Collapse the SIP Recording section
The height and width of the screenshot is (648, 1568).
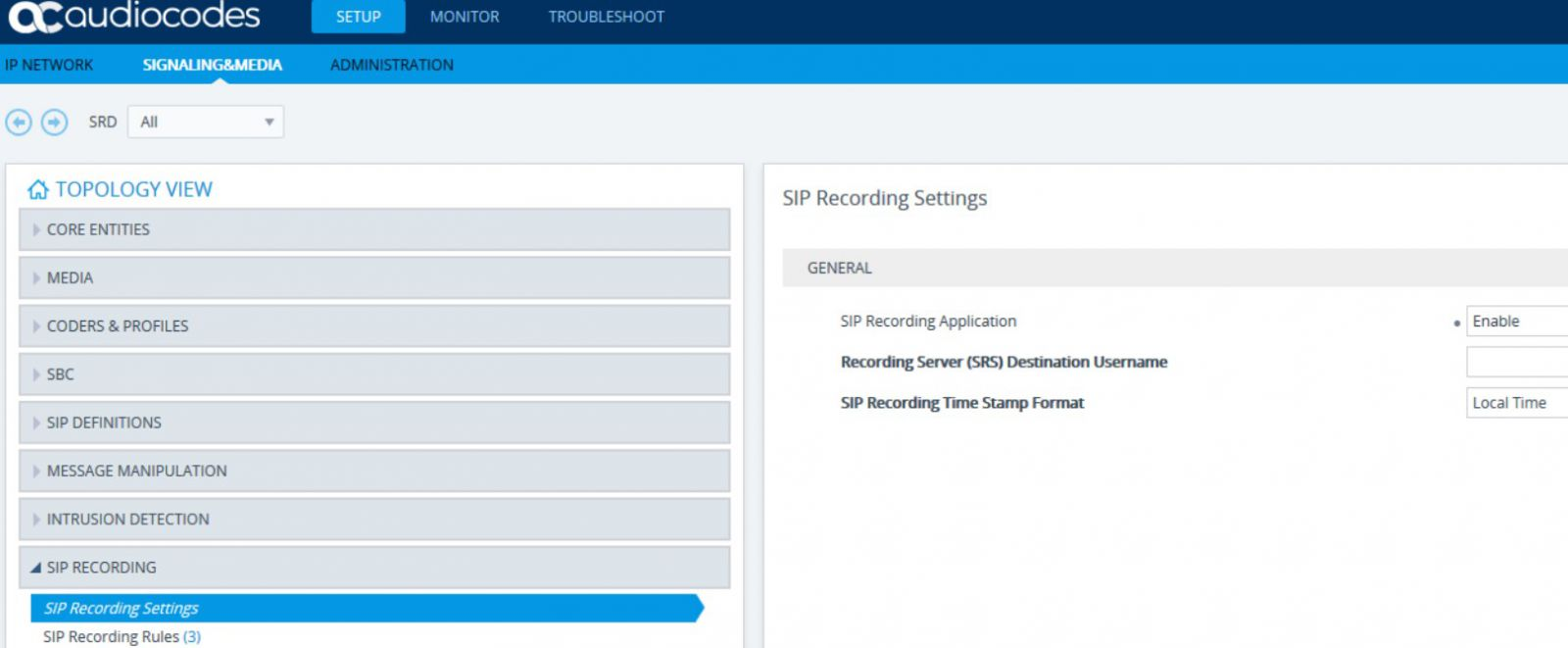click(101, 568)
